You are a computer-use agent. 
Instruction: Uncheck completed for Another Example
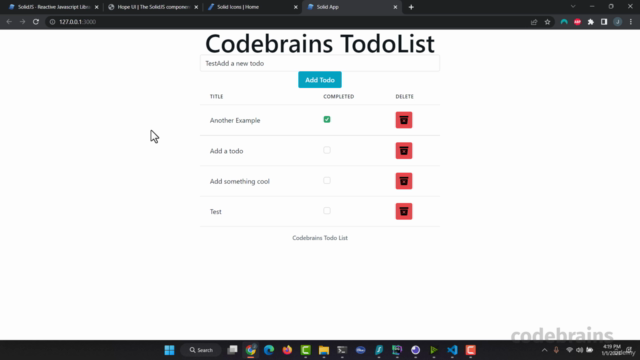pos(327,119)
